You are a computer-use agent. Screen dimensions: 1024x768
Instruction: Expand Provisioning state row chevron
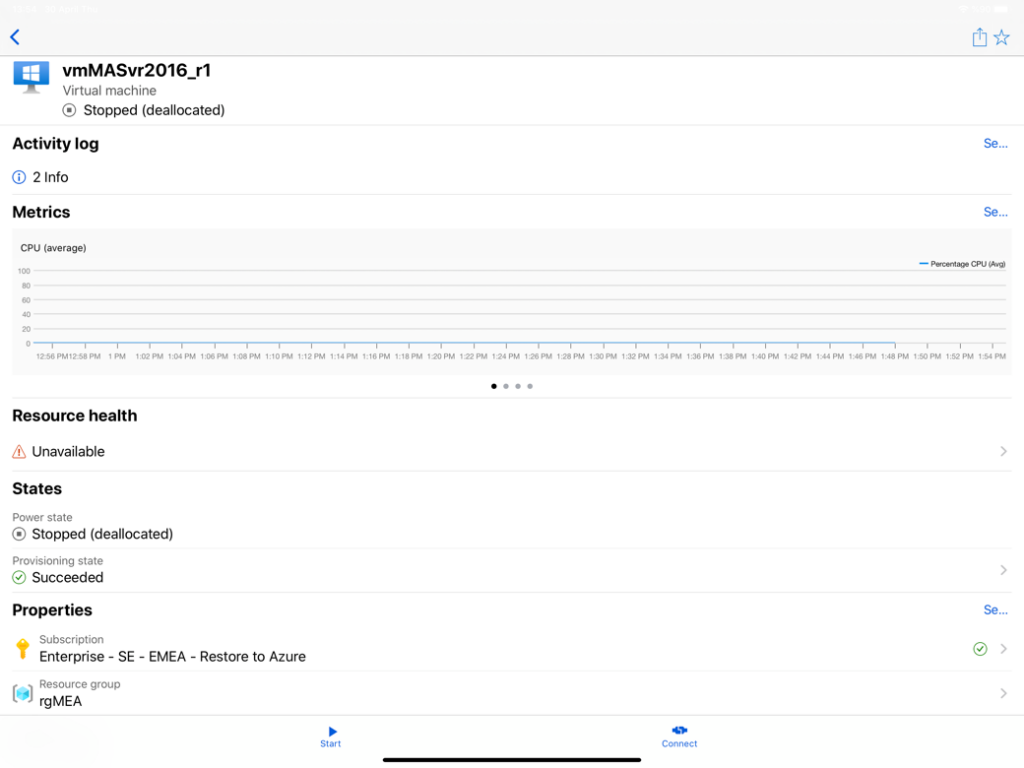1003,570
